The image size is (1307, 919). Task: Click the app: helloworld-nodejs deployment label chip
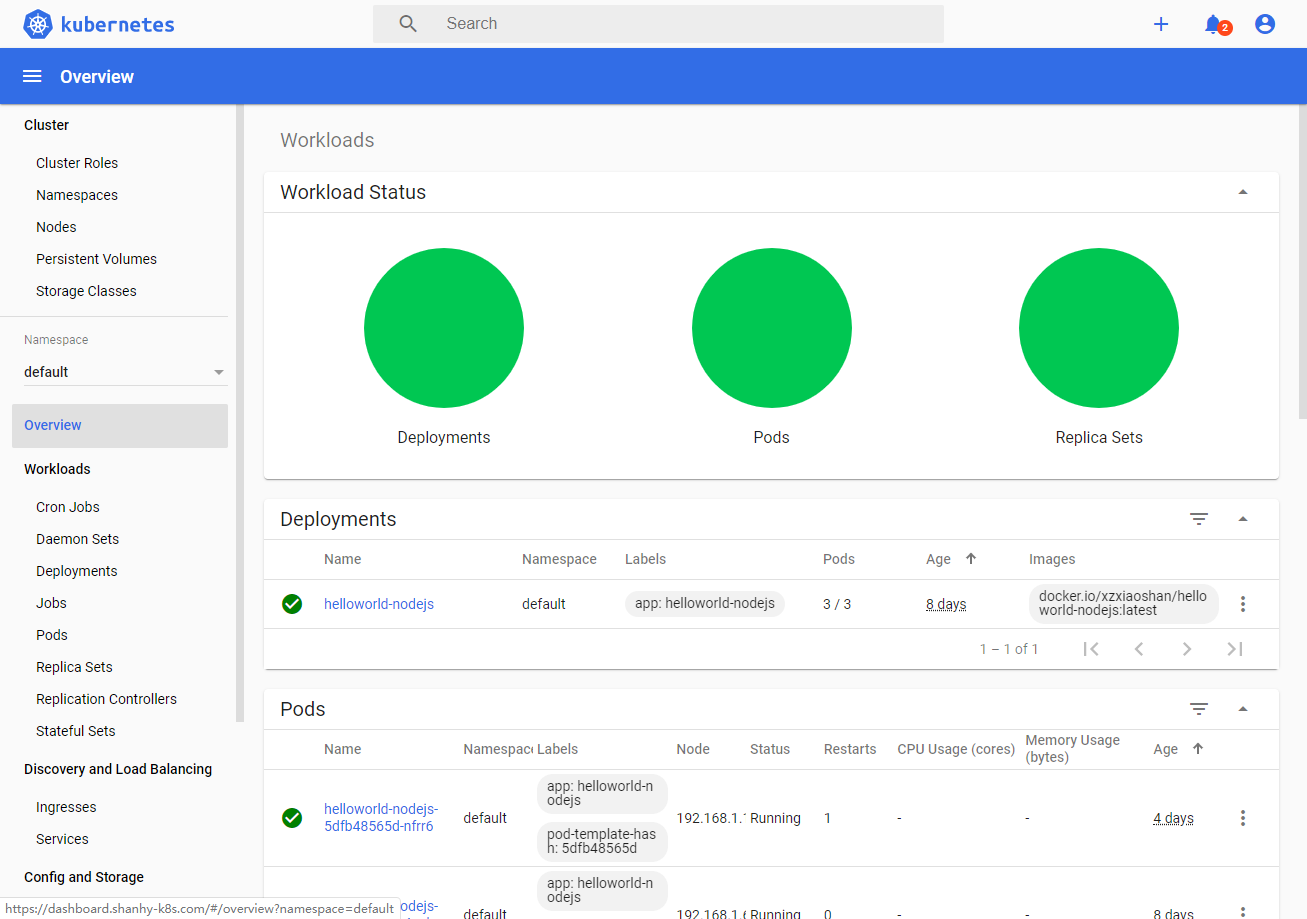705,604
